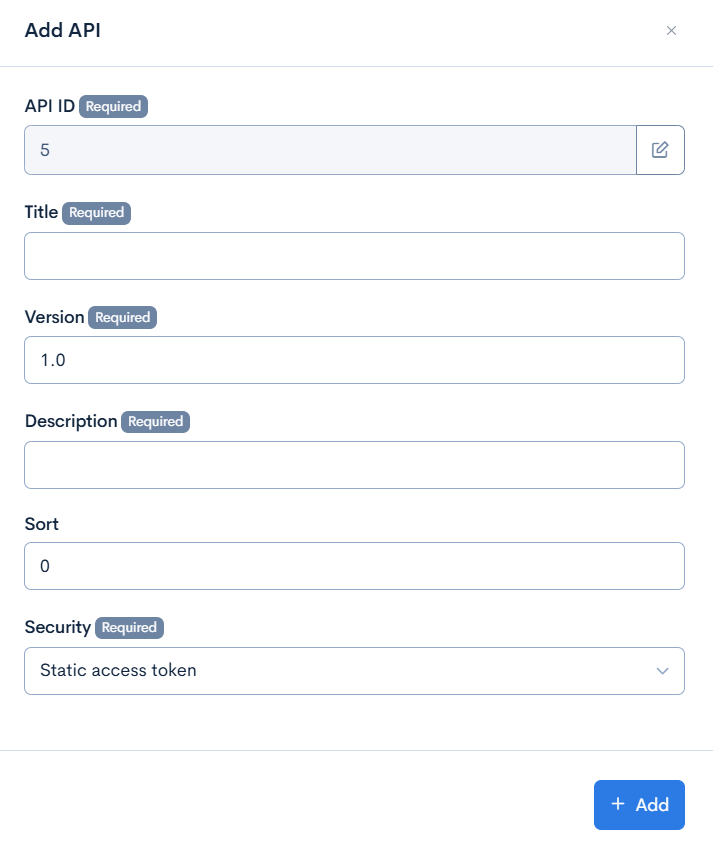Click the plus icon inside the Add button
The height and width of the screenshot is (854, 713).
click(618, 804)
